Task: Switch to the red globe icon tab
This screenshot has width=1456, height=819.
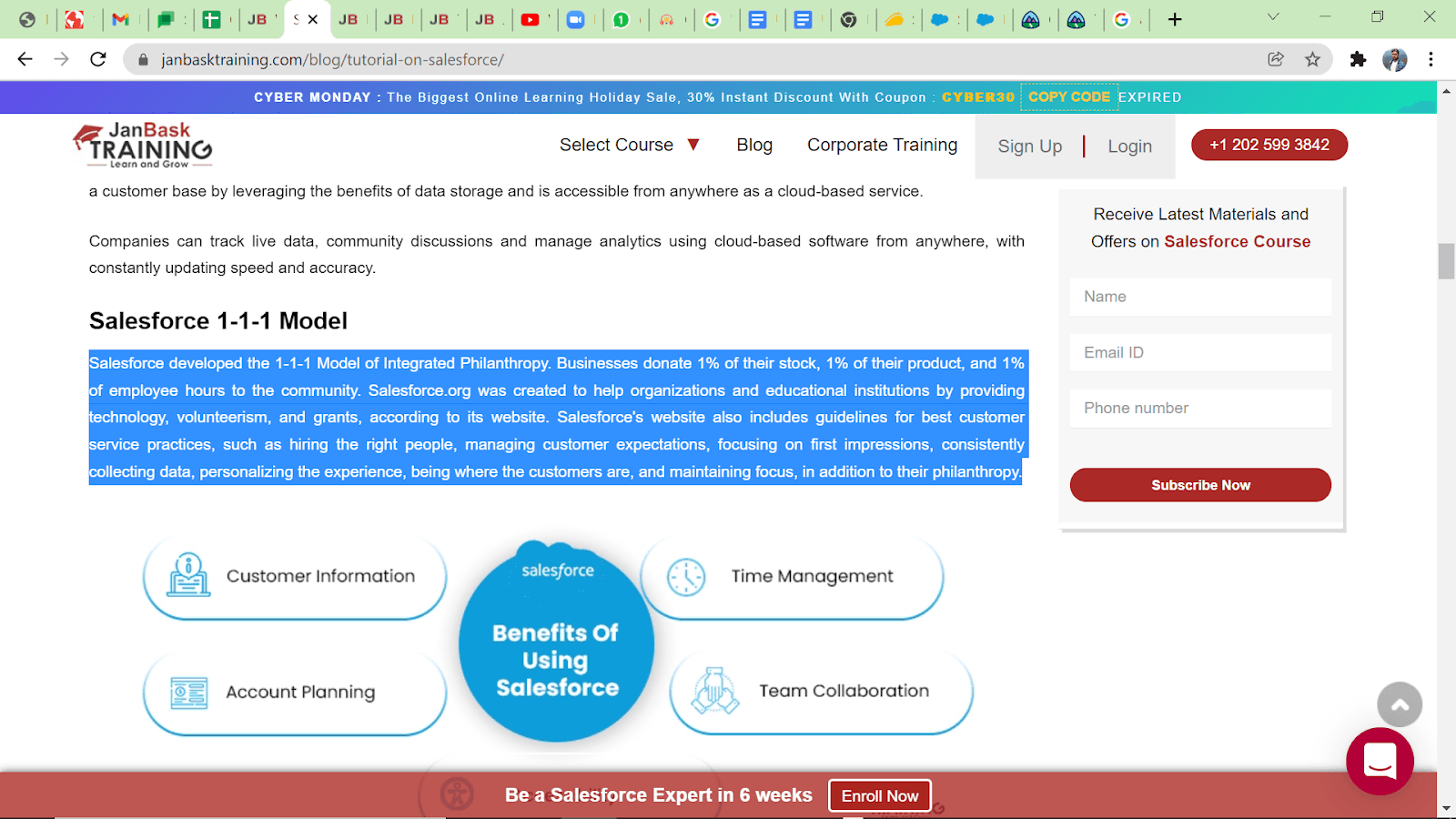Action: click(x=75, y=19)
